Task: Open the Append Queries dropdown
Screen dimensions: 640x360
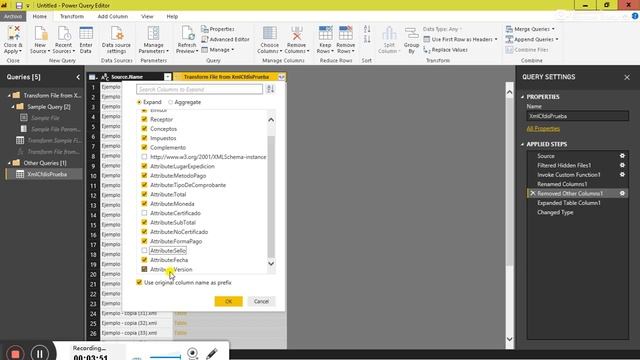Action: (532, 39)
